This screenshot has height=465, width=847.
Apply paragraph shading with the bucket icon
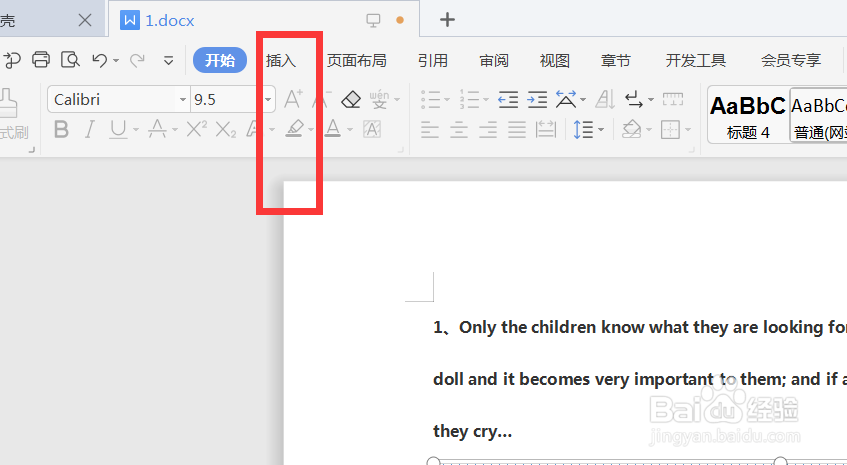coord(631,130)
